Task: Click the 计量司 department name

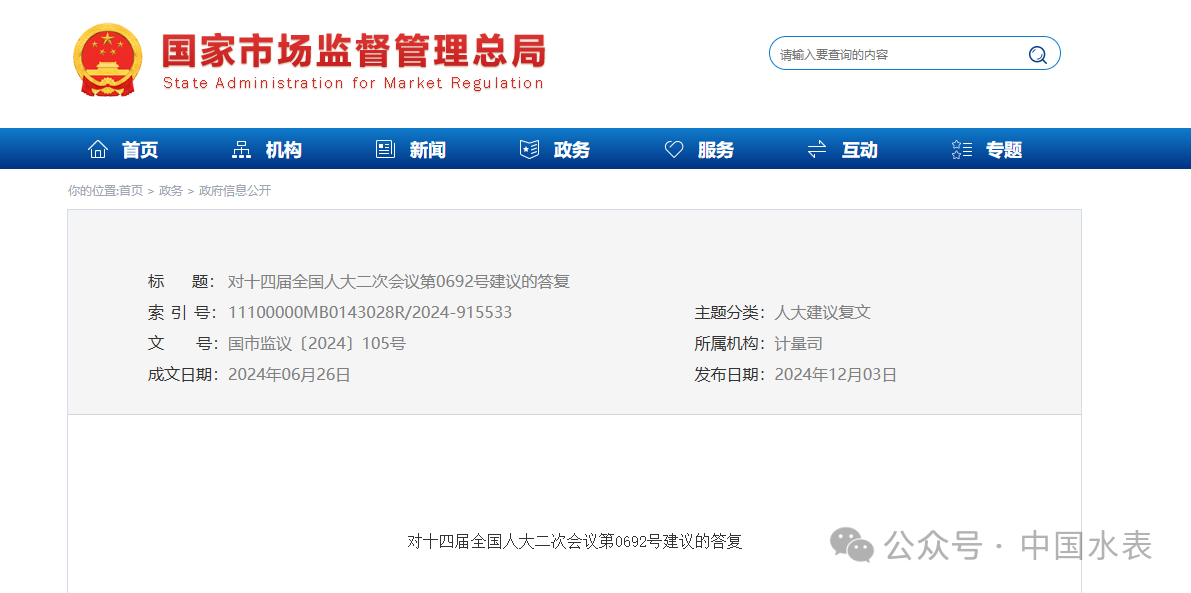Action: [798, 344]
